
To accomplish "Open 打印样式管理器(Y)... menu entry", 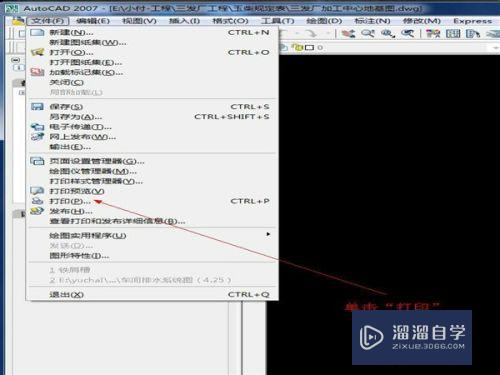I will [152, 181].
